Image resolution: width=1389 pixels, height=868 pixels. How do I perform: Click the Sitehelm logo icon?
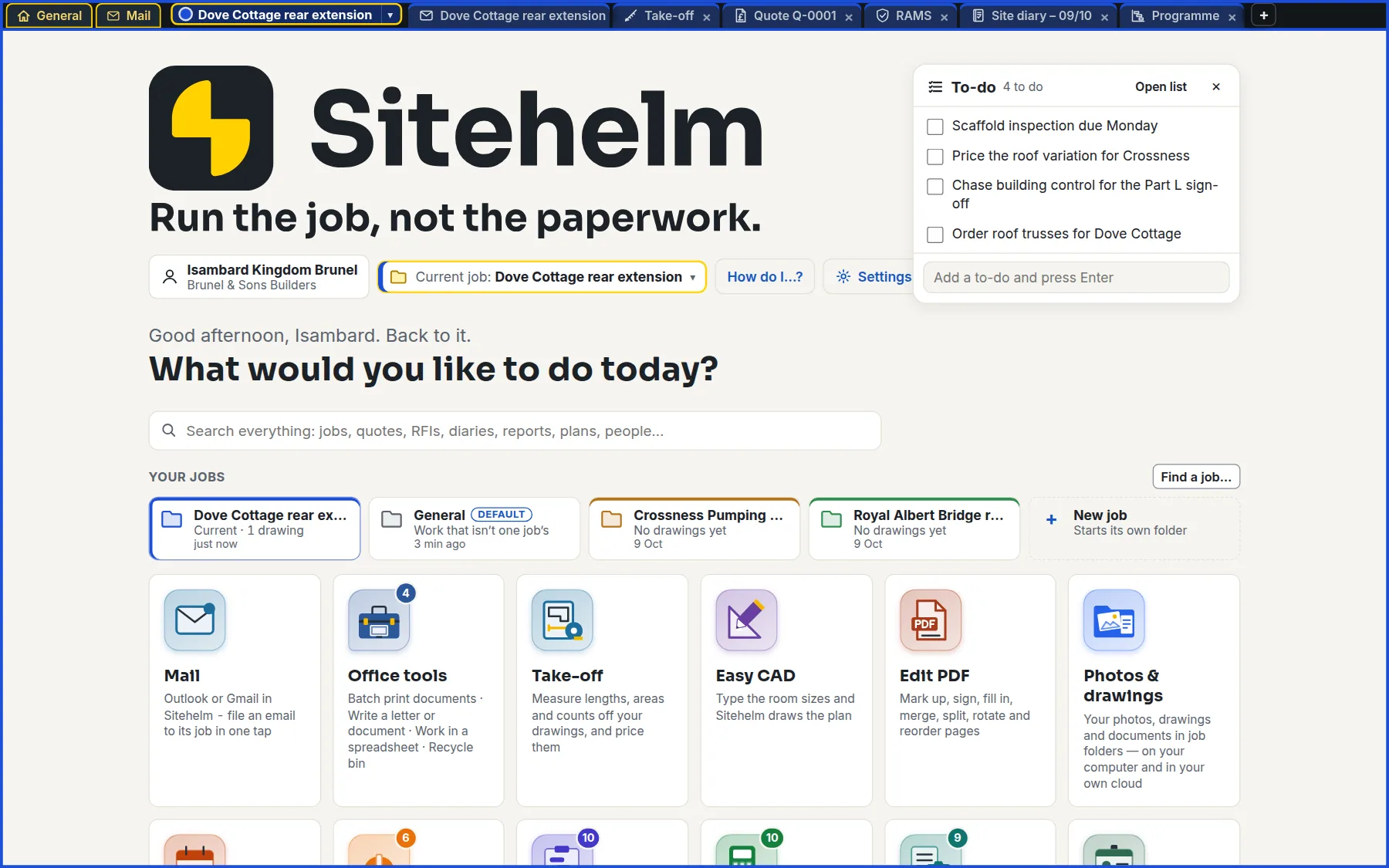tap(211, 128)
